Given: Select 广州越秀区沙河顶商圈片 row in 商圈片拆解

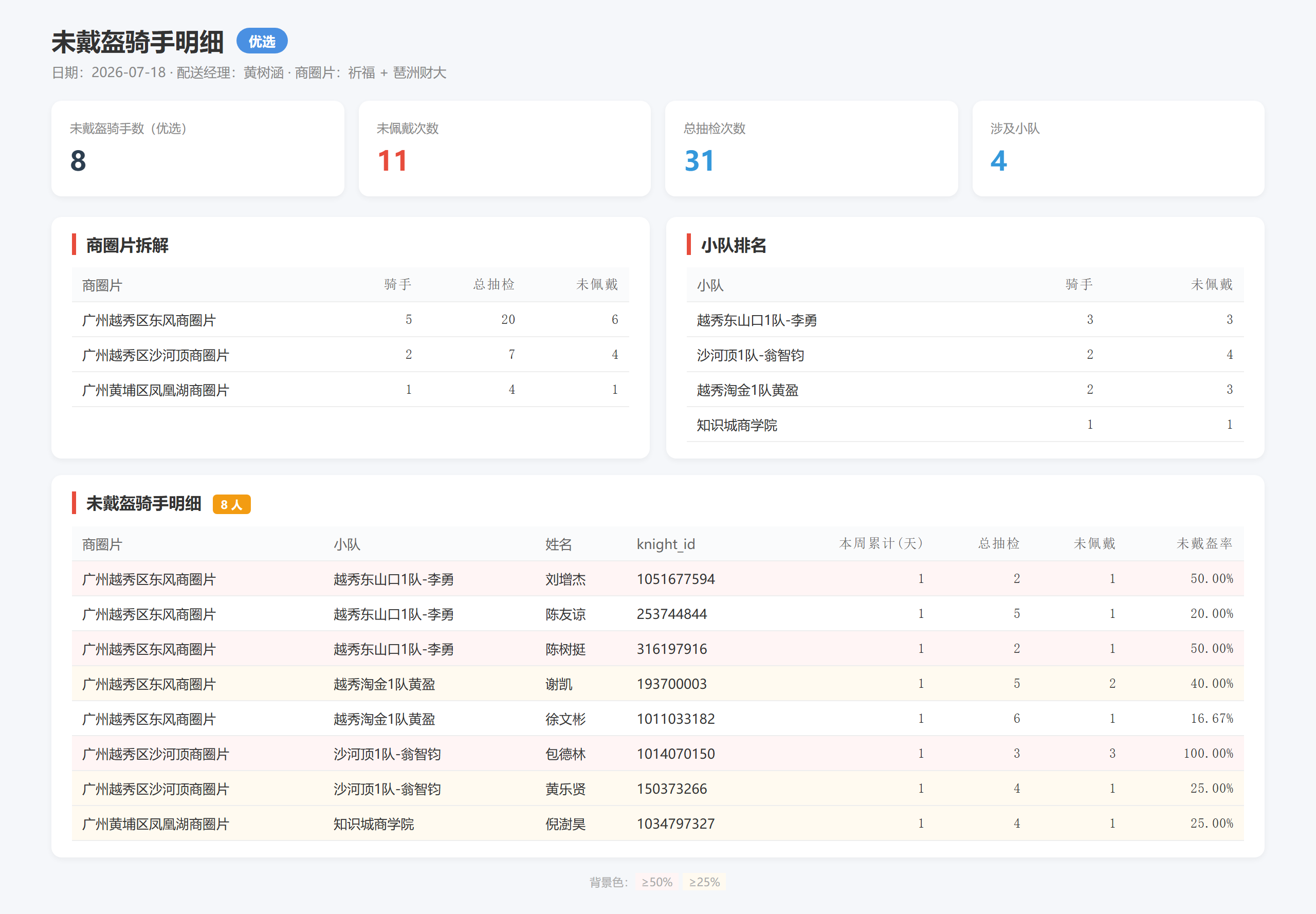Looking at the screenshot, I should click(x=351, y=355).
